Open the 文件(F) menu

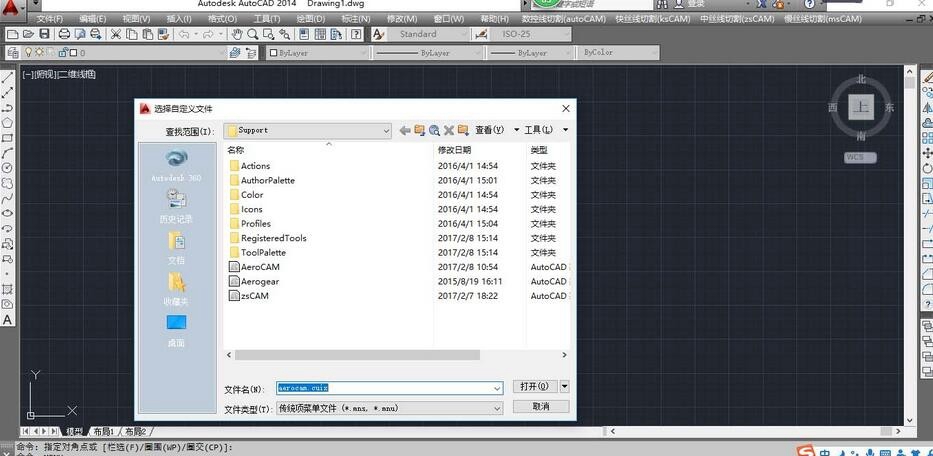[x=49, y=19]
